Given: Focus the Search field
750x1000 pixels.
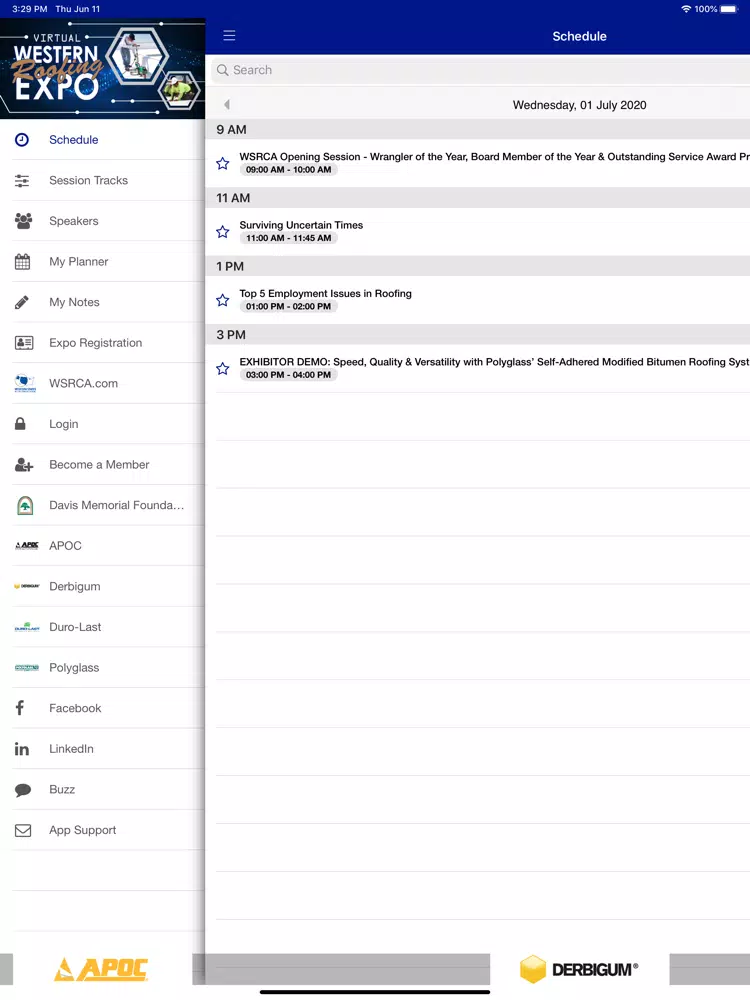Looking at the screenshot, I should 480,70.
